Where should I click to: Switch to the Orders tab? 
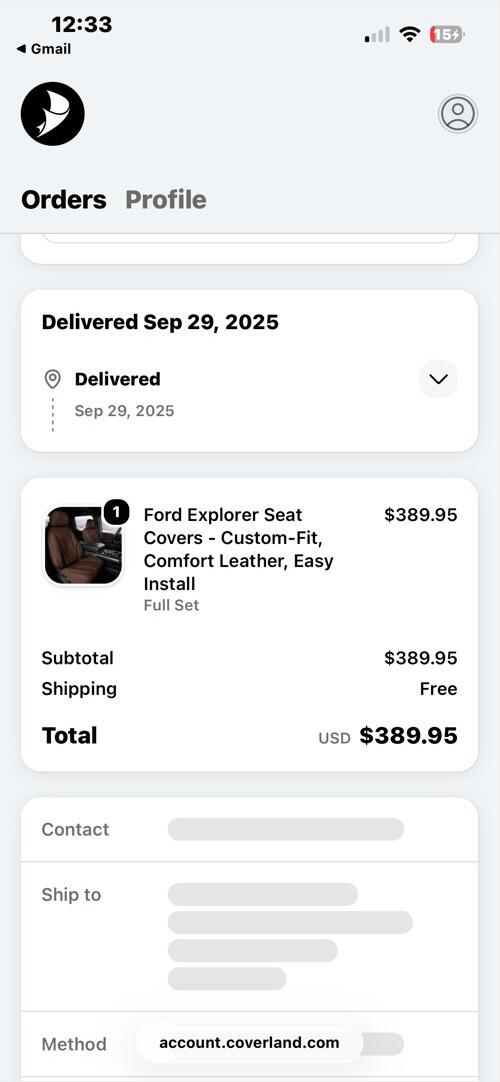tap(63, 199)
